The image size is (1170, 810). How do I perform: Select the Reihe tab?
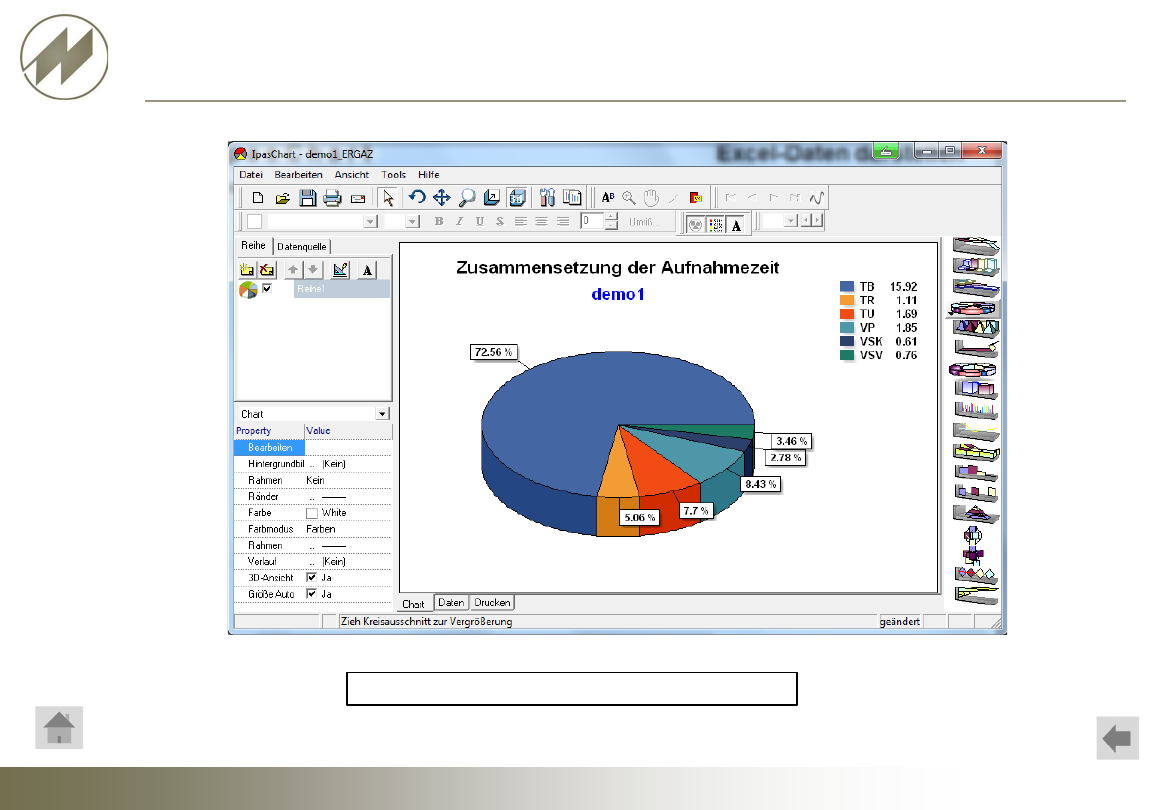pyautogui.click(x=253, y=245)
